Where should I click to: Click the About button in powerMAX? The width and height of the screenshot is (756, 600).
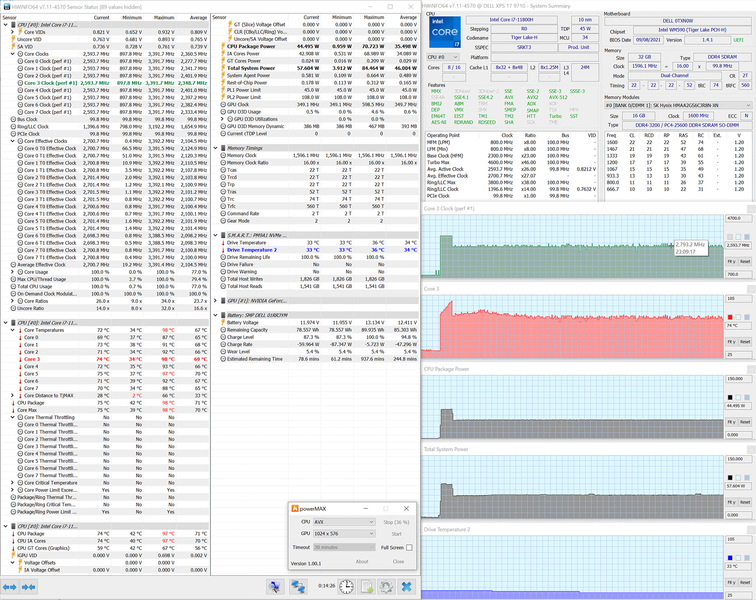(x=362, y=561)
